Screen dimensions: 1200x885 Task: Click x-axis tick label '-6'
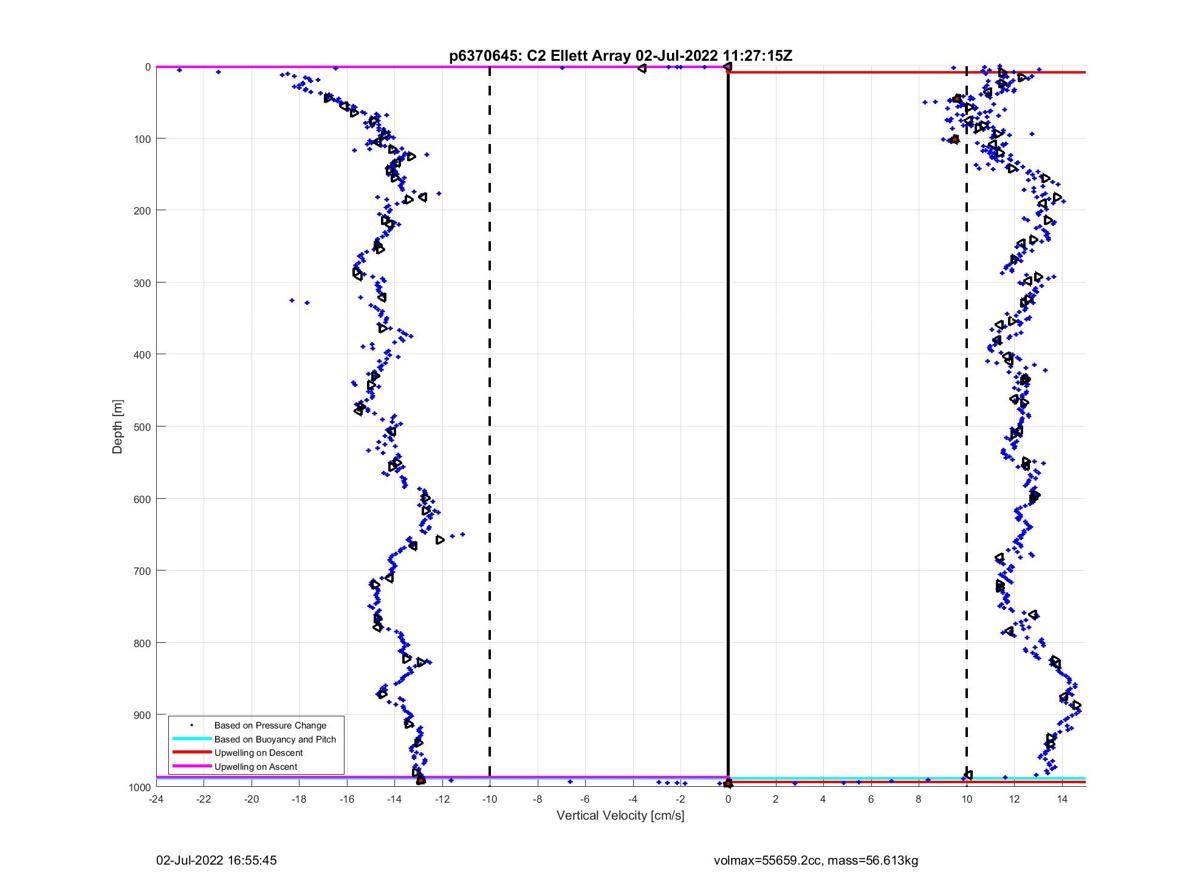[585, 800]
